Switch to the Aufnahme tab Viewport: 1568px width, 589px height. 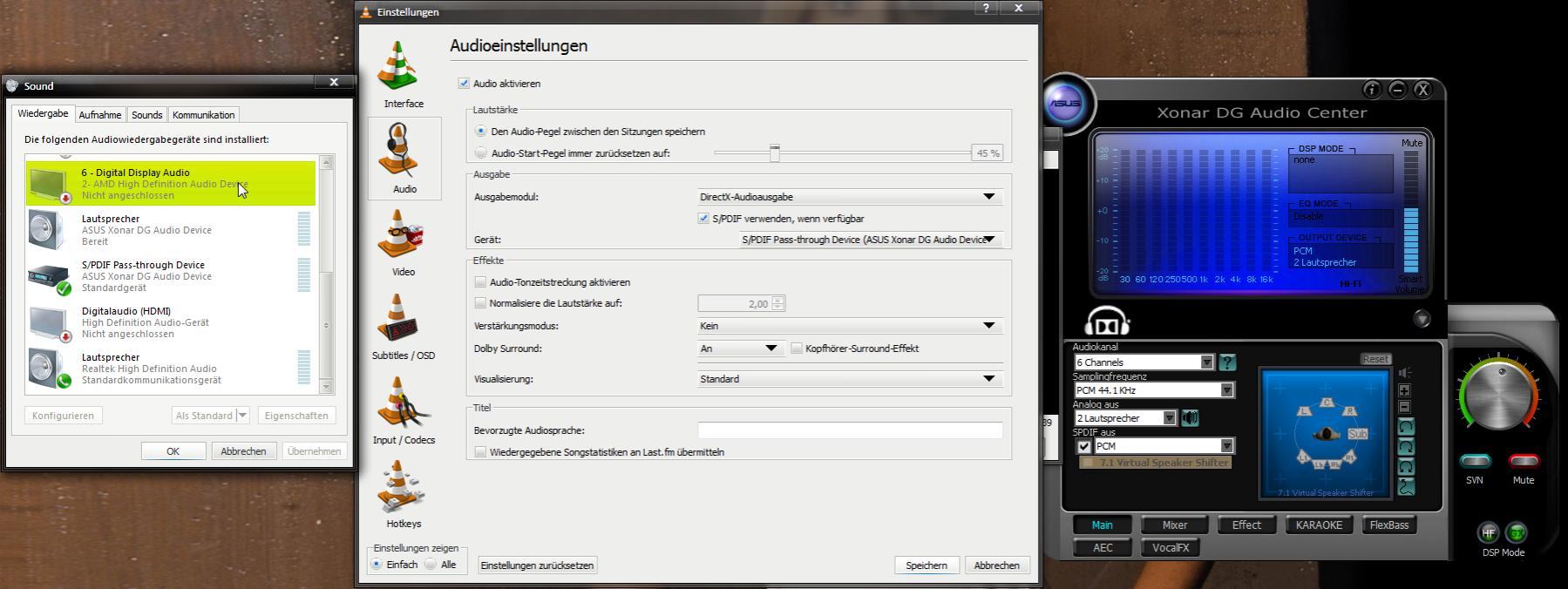click(100, 115)
